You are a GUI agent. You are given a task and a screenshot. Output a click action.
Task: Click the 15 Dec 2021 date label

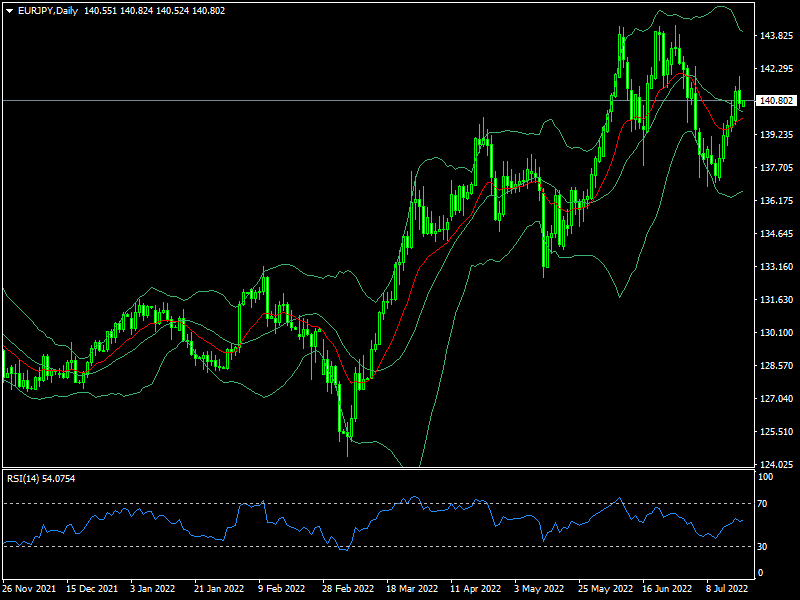click(x=92, y=589)
